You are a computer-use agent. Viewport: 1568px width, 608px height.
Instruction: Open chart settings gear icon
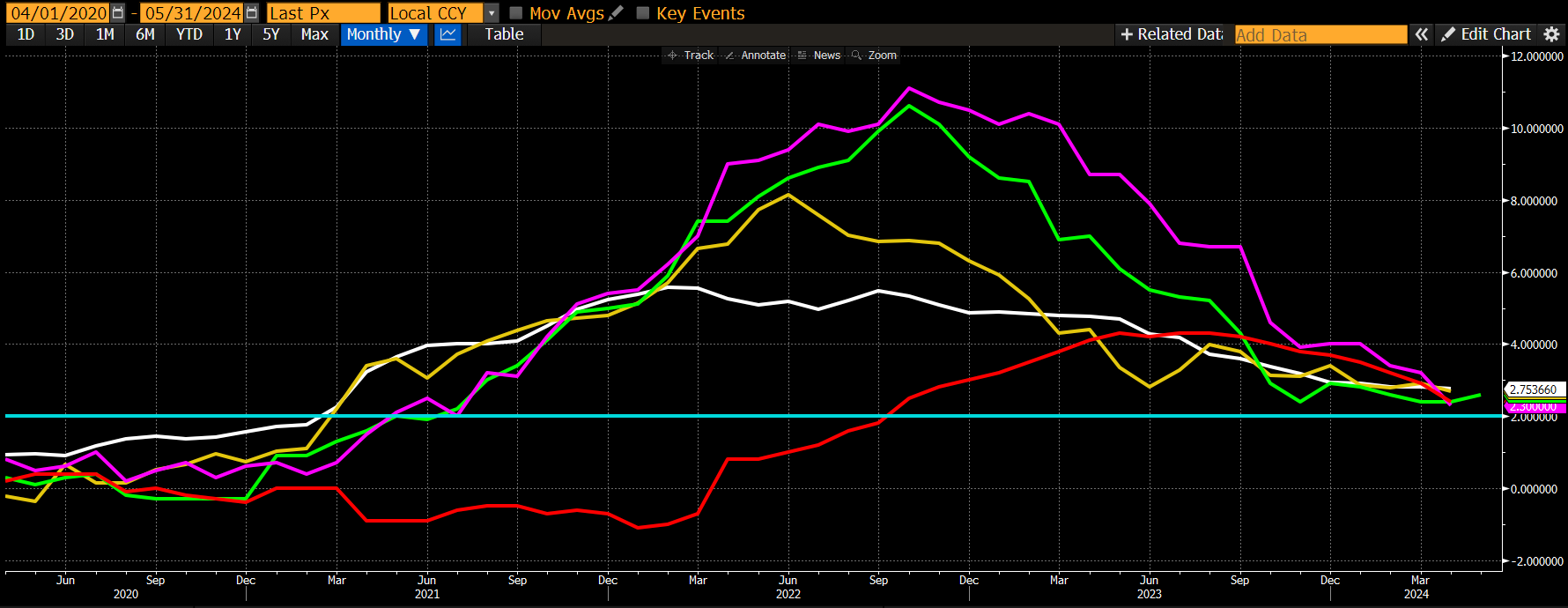[1552, 34]
